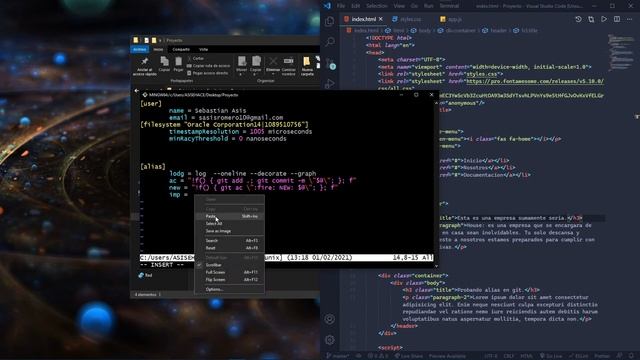Click the Go Live status bar item

tap(551, 356)
